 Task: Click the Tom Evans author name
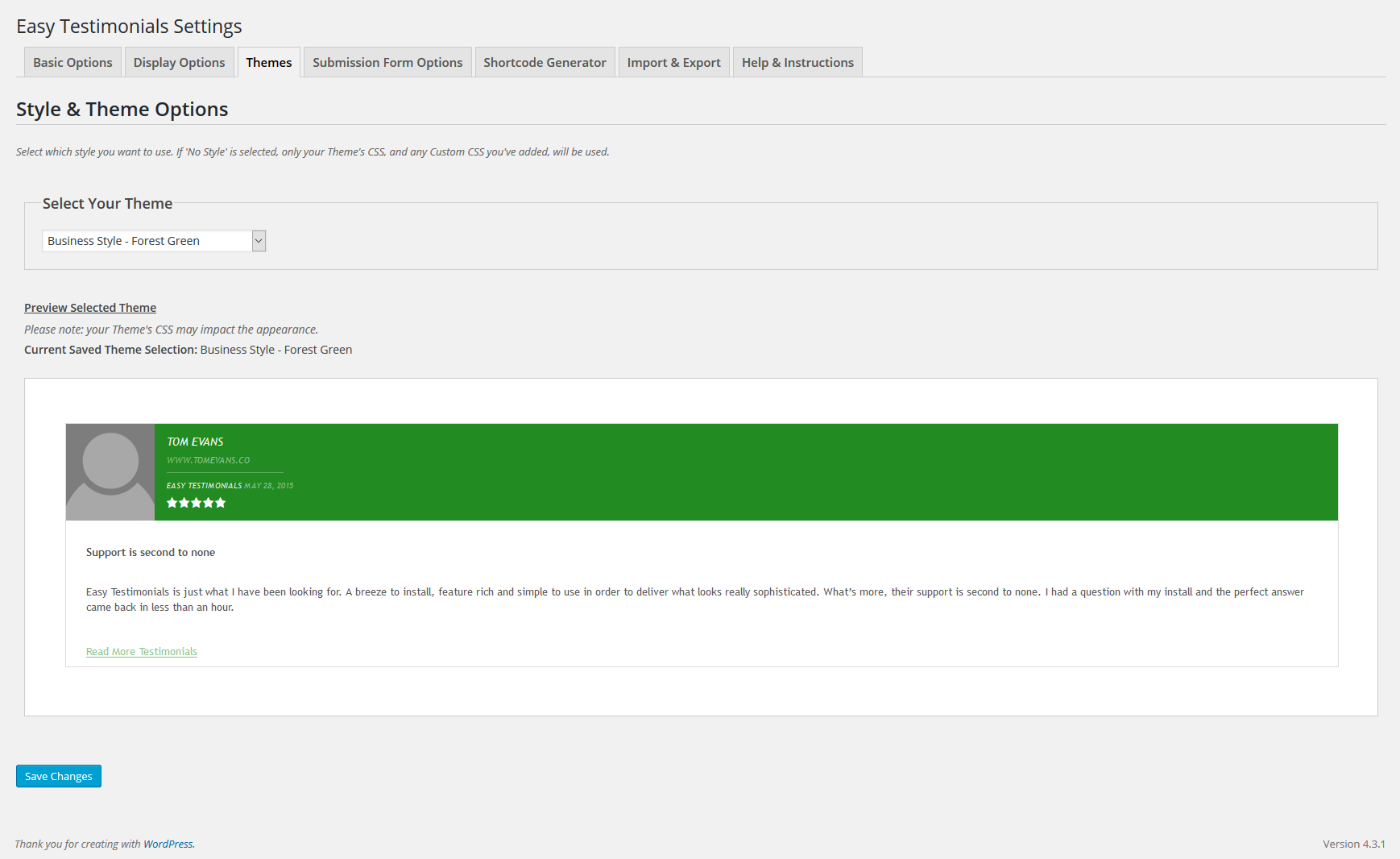pos(195,442)
